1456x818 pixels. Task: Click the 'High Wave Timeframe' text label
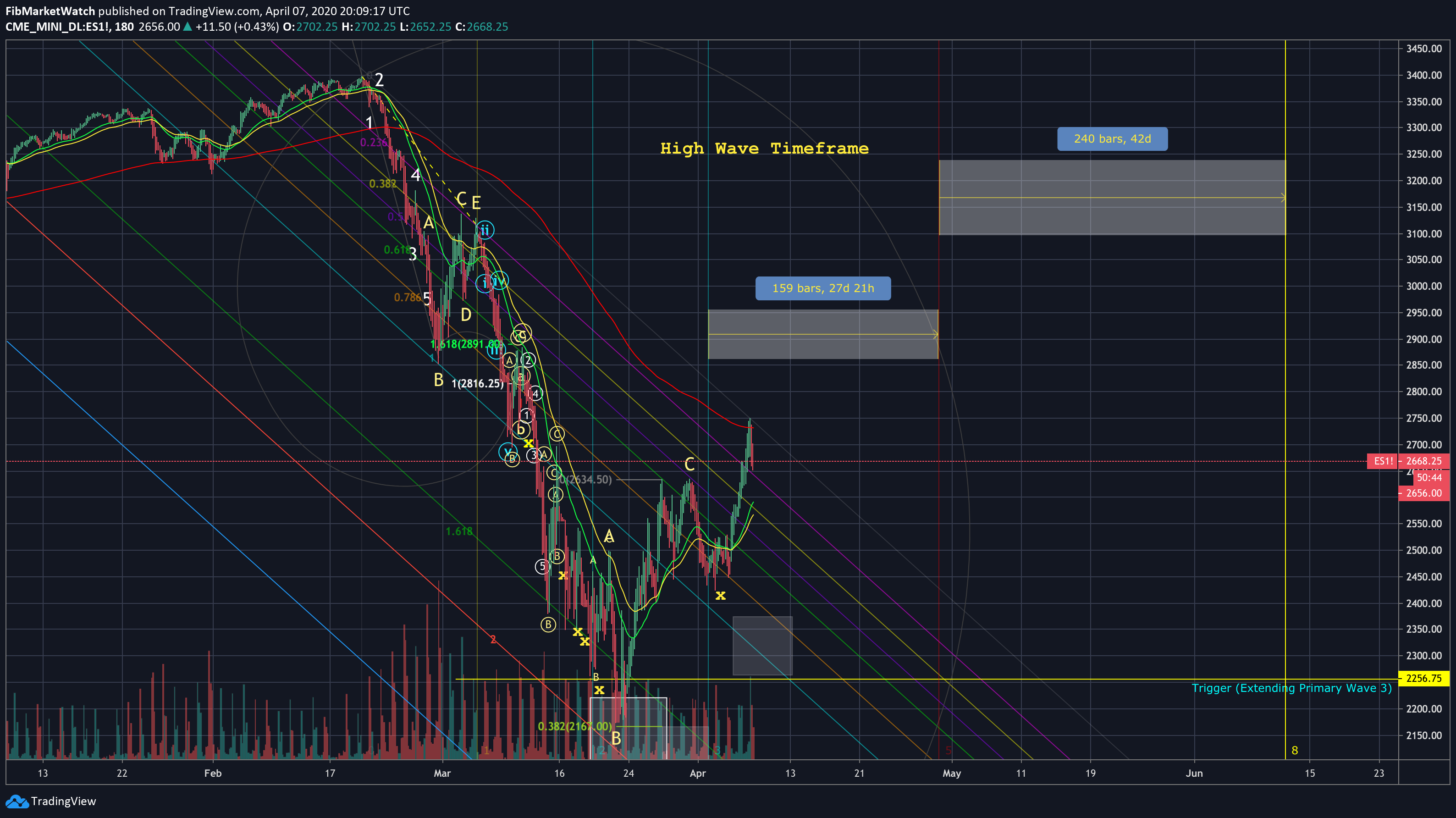coord(764,149)
